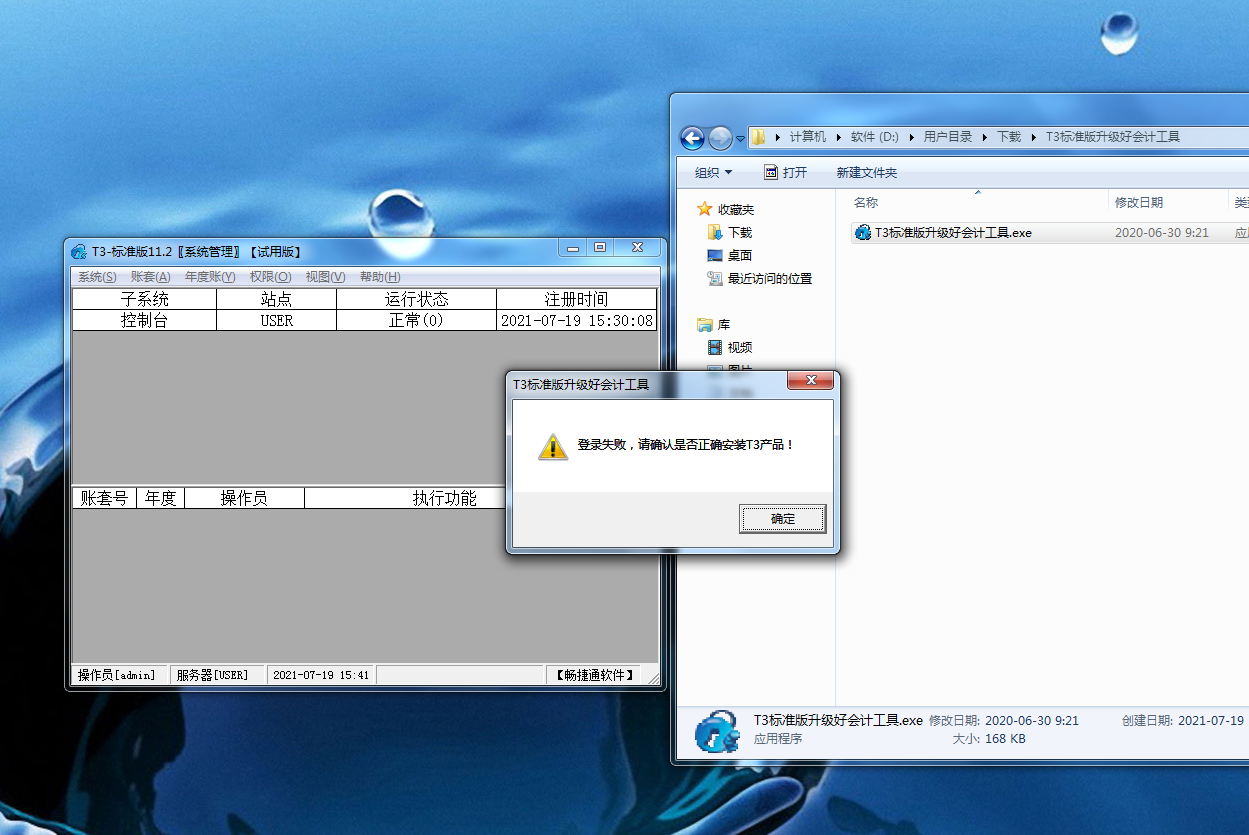Click the 2020-06-30 9:21 date in file row
This screenshot has height=835, width=1249.
click(1162, 233)
